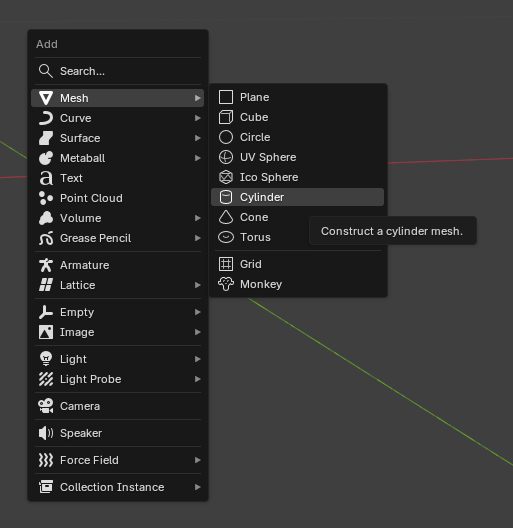Click the 'Speaker' label
The width and height of the screenshot is (513, 528).
(81, 433)
